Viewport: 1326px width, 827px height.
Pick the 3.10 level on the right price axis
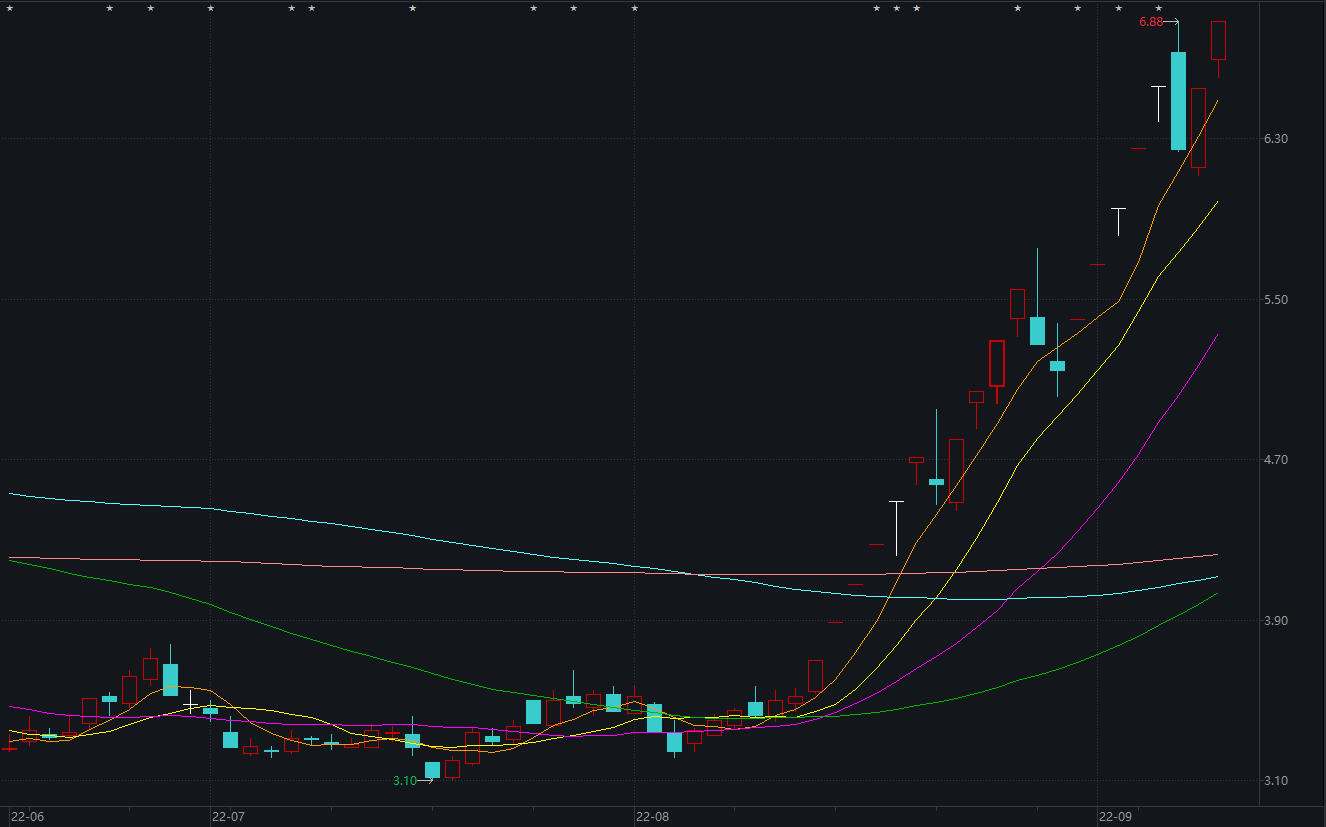tap(1275, 781)
